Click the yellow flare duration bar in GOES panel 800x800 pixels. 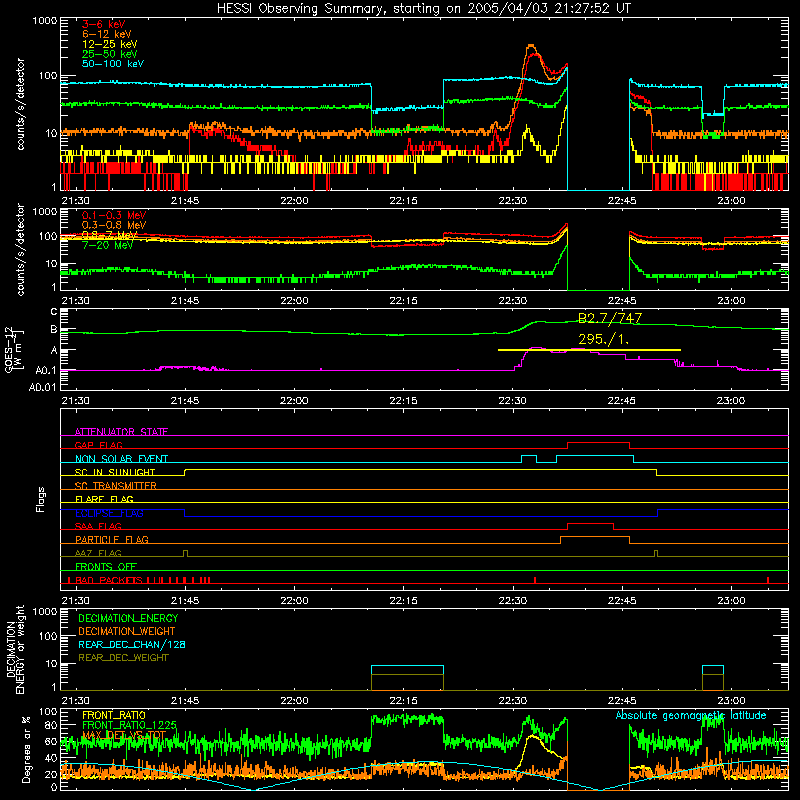[589, 350]
